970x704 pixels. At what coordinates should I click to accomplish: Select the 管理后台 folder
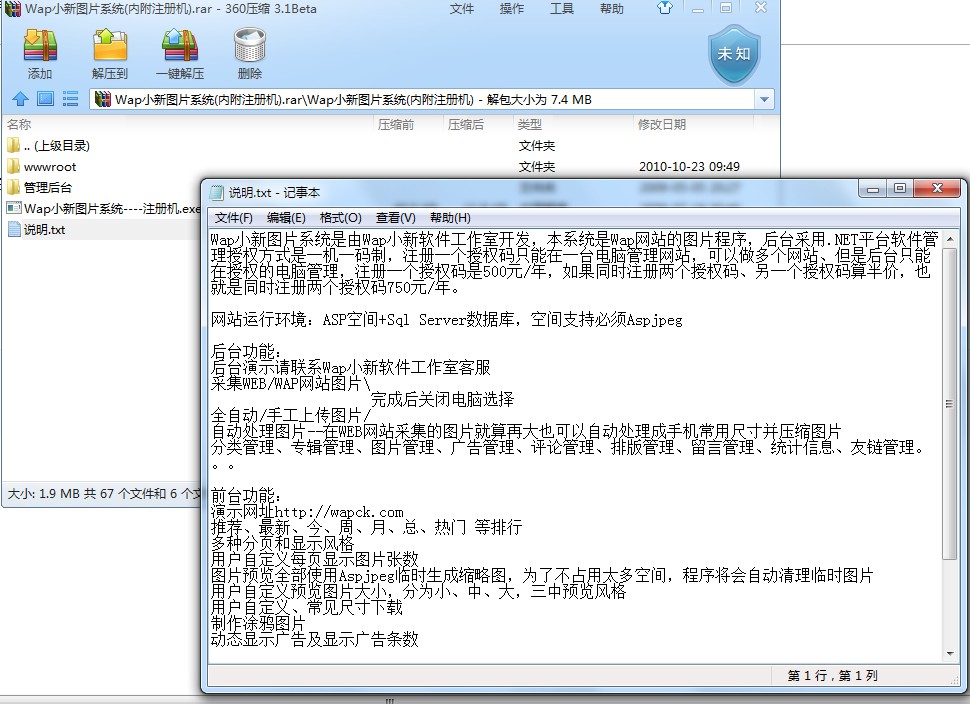[47, 187]
